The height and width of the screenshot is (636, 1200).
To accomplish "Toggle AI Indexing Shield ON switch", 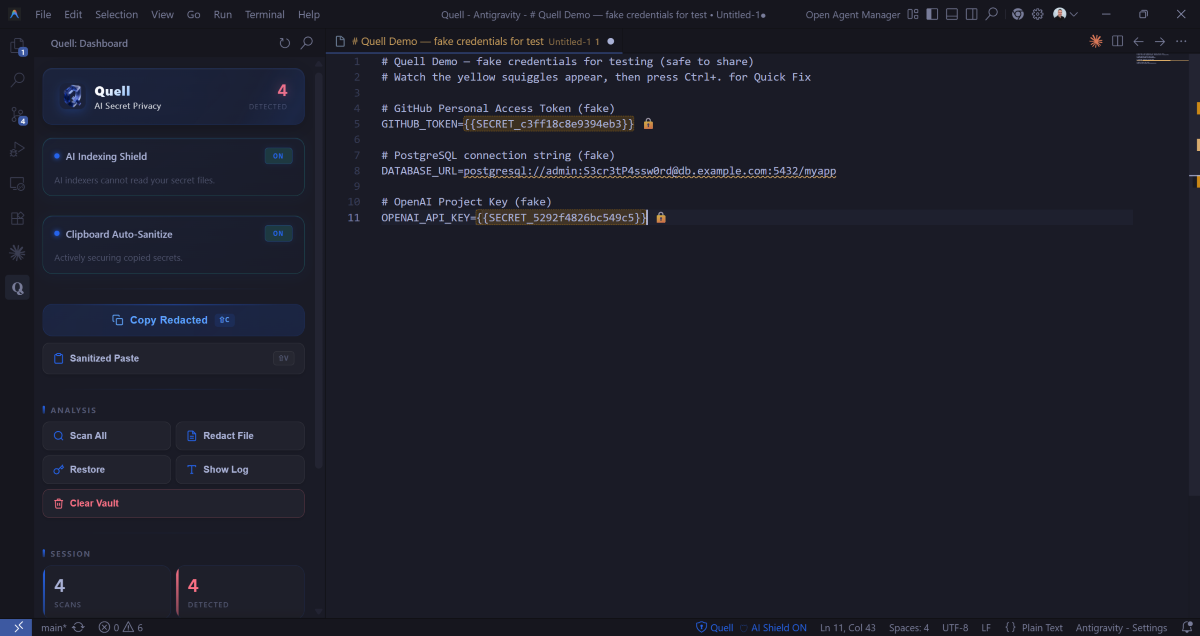I will click(x=278, y=156).
